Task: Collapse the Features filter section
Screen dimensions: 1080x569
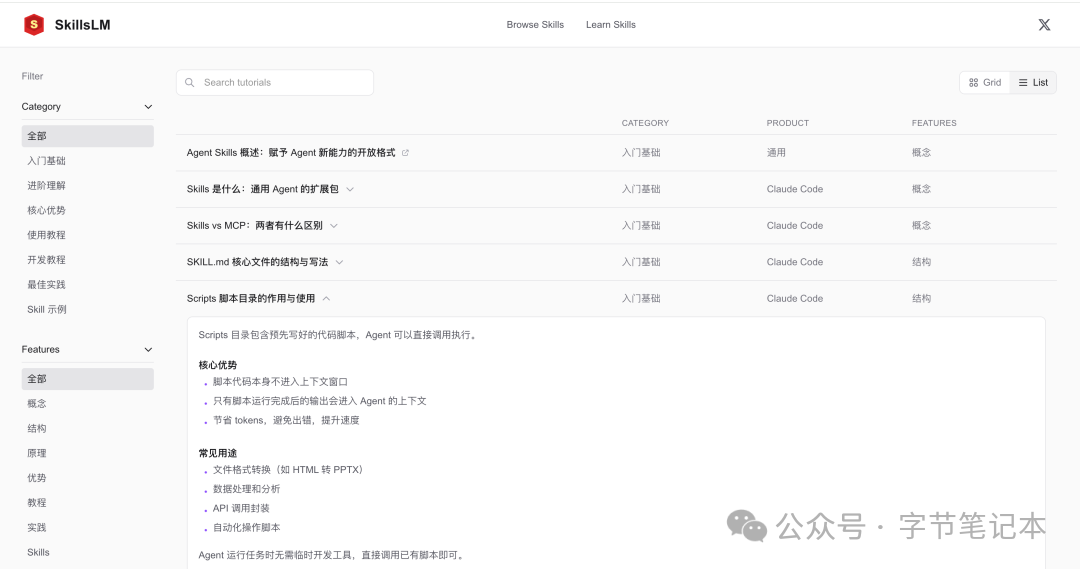Action: coord(148,350)
